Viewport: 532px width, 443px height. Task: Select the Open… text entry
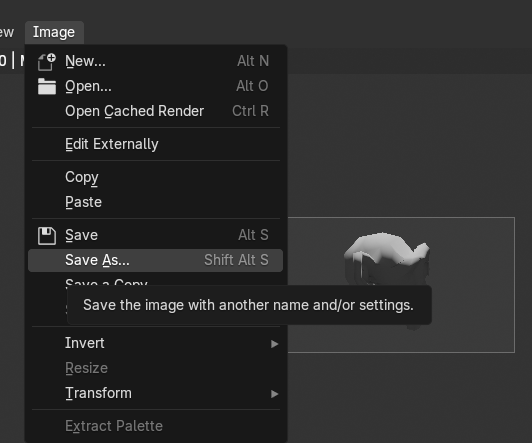[88, 86]
